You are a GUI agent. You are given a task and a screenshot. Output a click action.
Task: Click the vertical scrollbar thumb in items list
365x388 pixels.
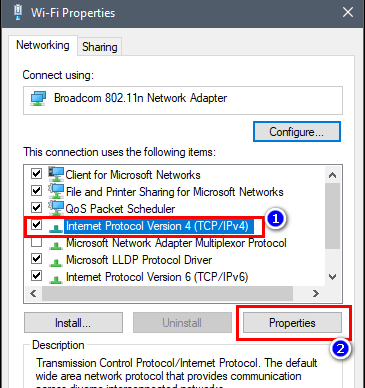(332, 216)
